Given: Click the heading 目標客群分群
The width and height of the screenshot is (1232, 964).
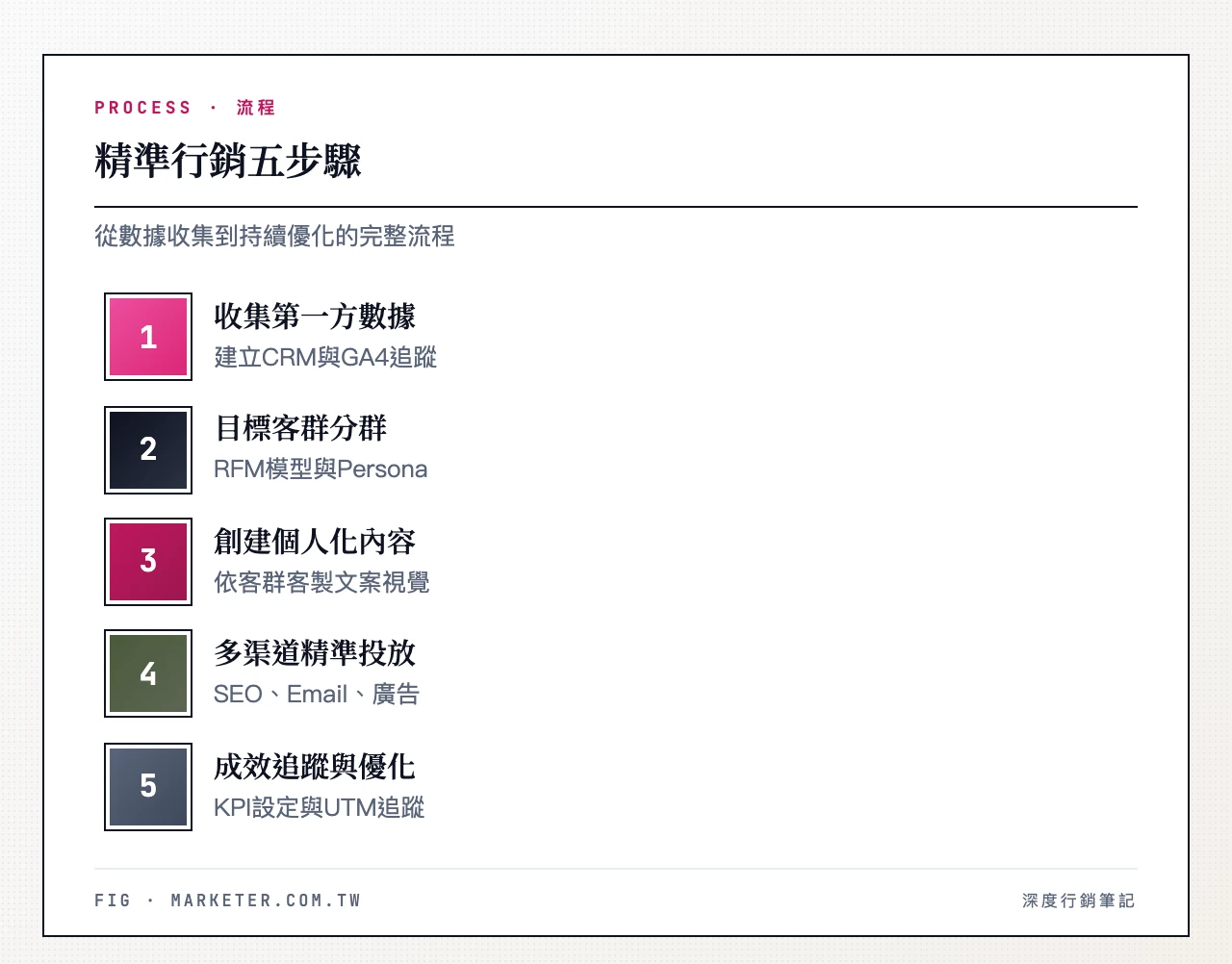Looking at the screenshot, I should point(300,428).
